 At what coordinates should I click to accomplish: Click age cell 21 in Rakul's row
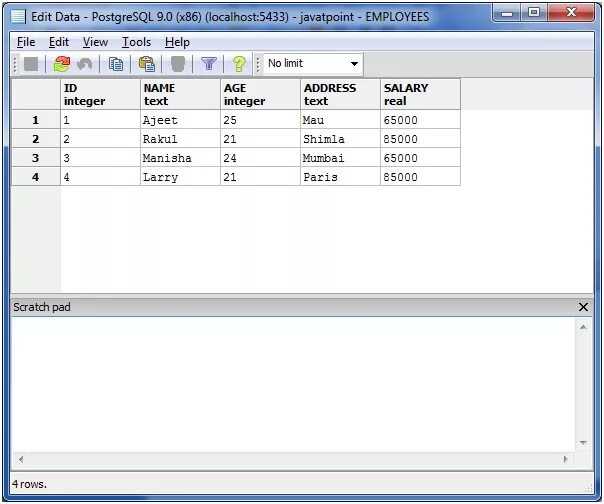260,139
